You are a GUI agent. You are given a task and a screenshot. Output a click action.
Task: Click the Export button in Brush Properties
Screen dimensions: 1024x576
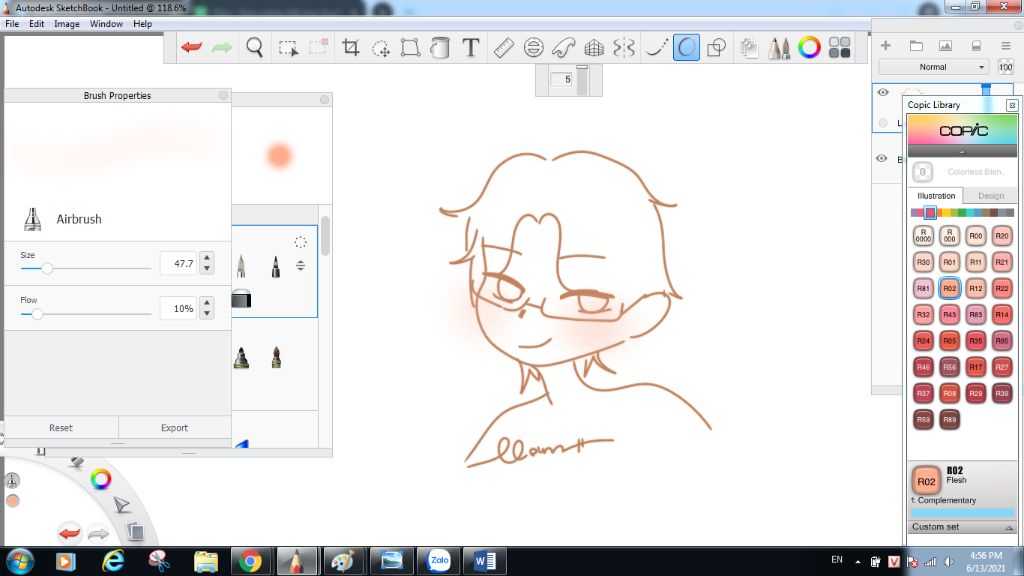pyautogui.click(x=174, y=428)
